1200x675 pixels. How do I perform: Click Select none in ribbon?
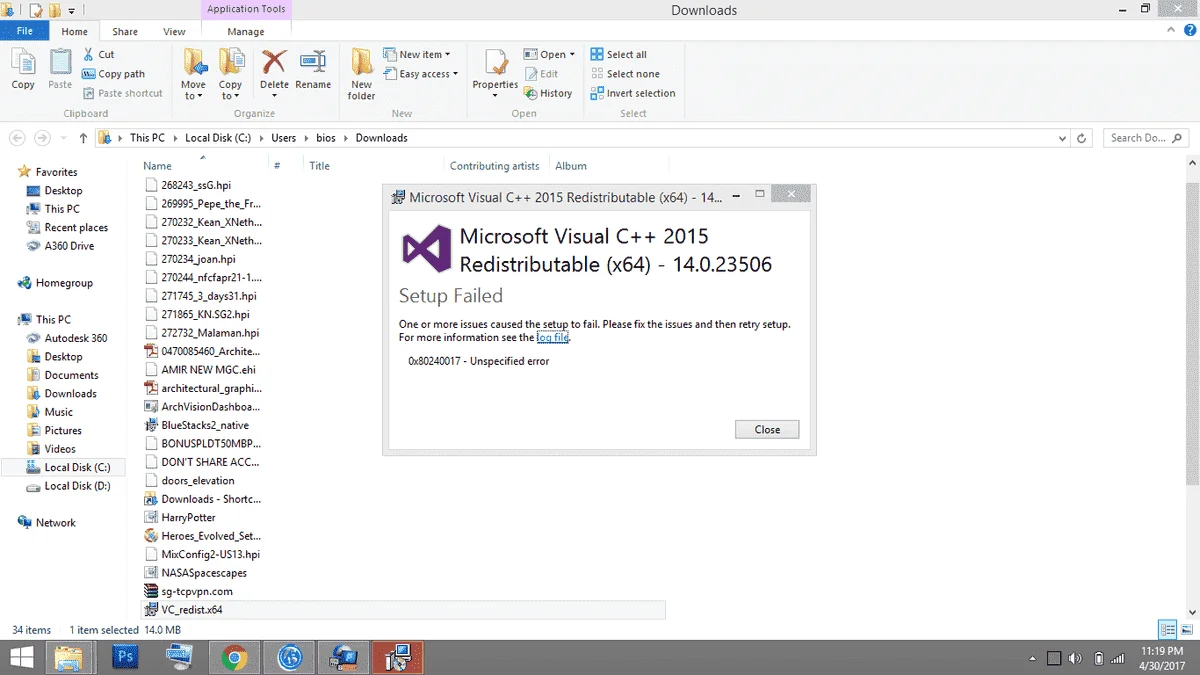click(624, 74)
